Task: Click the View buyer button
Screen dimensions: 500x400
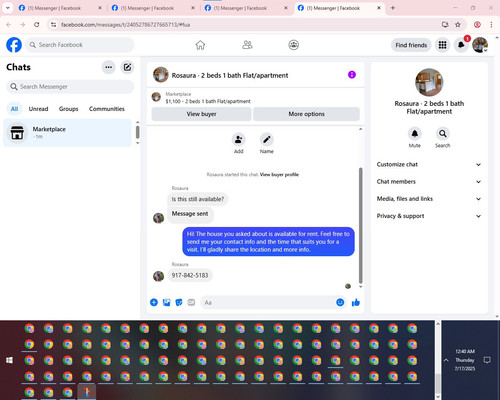Action: coord(201,114)
